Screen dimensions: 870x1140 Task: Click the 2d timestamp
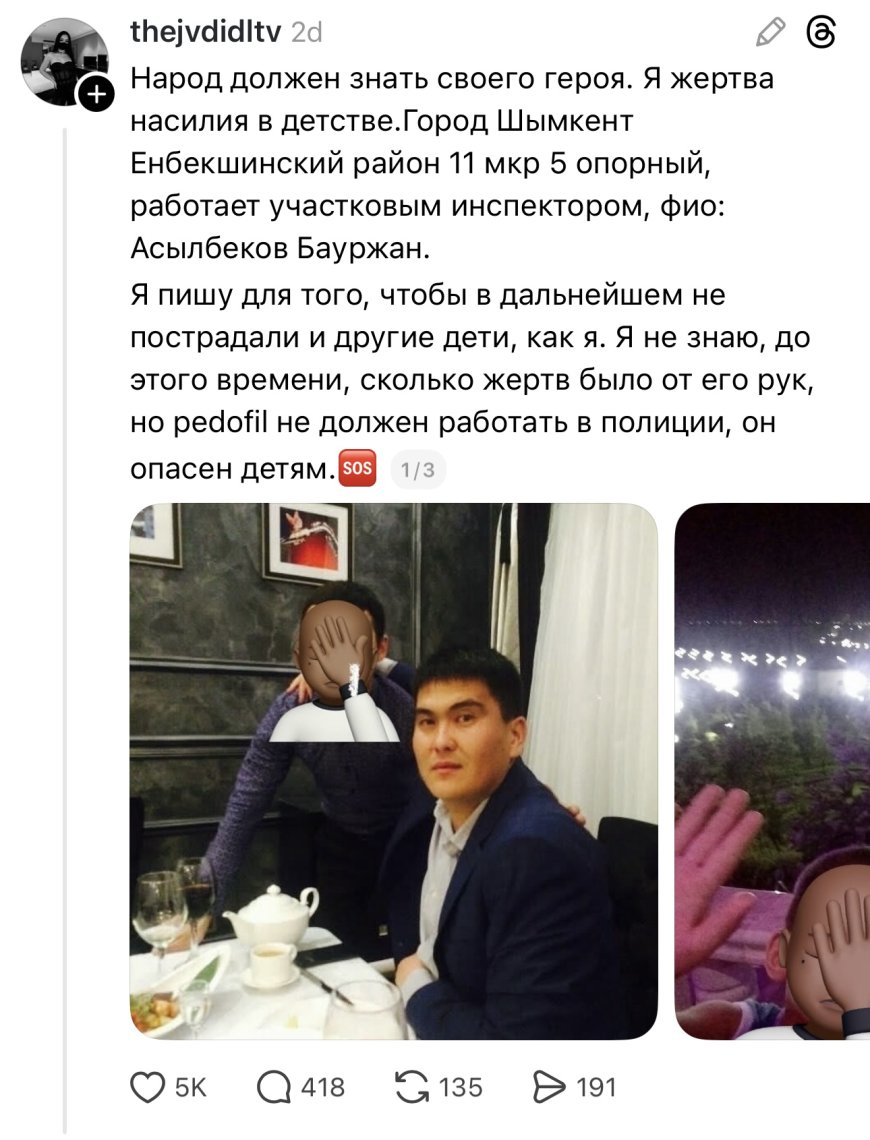pyautogui.click(x=306, y=32)
